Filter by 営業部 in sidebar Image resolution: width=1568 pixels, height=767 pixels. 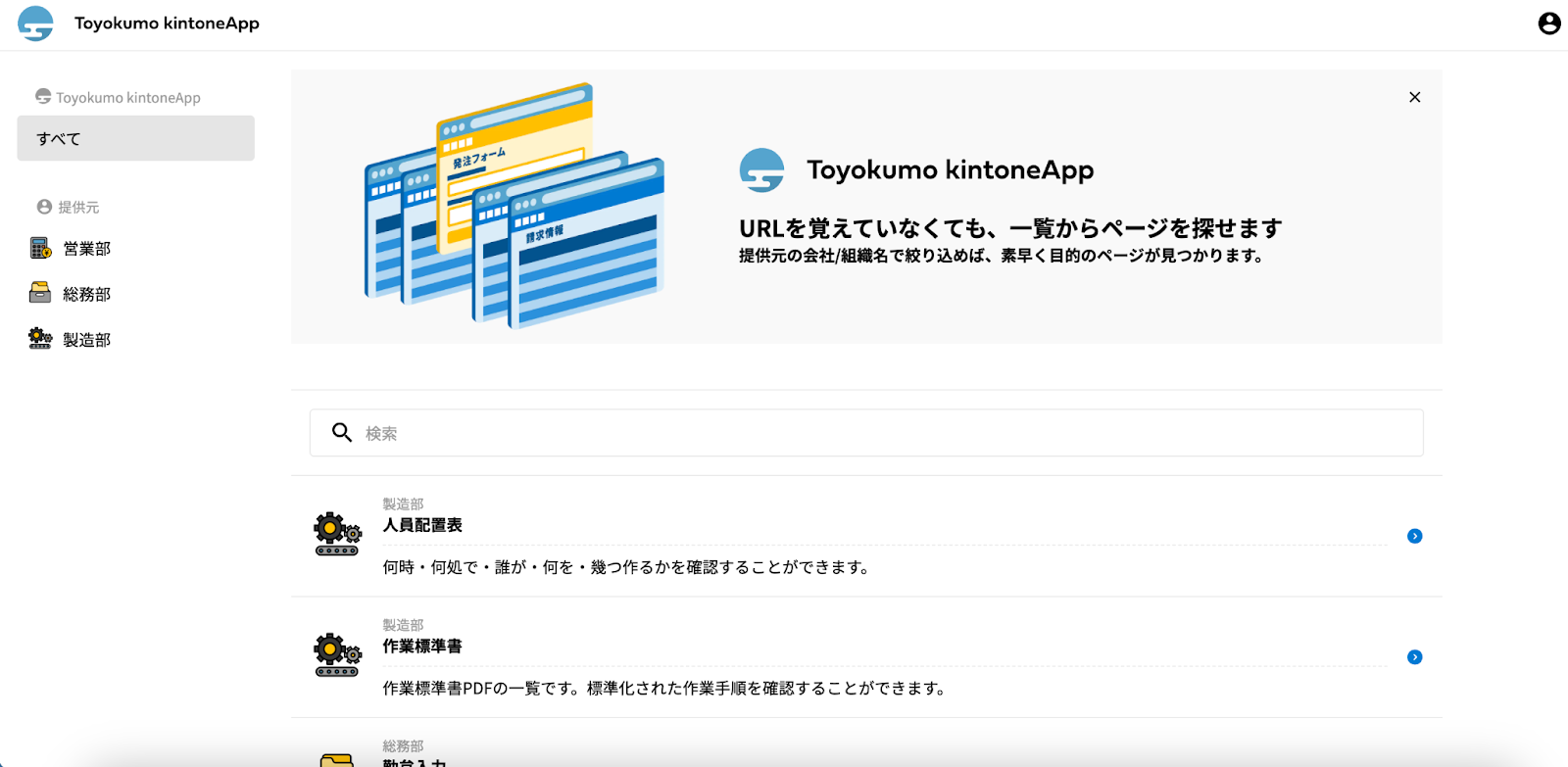click(x=86, y=249)
